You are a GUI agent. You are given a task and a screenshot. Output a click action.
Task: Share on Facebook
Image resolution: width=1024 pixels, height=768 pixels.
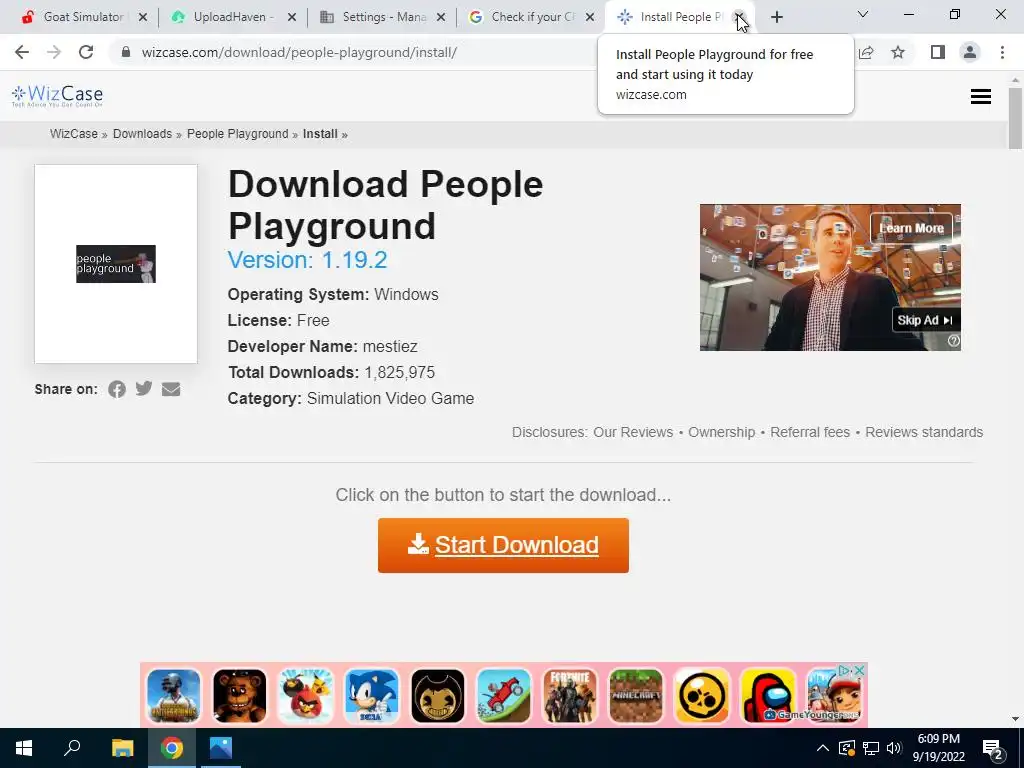[x=117, y=389]
